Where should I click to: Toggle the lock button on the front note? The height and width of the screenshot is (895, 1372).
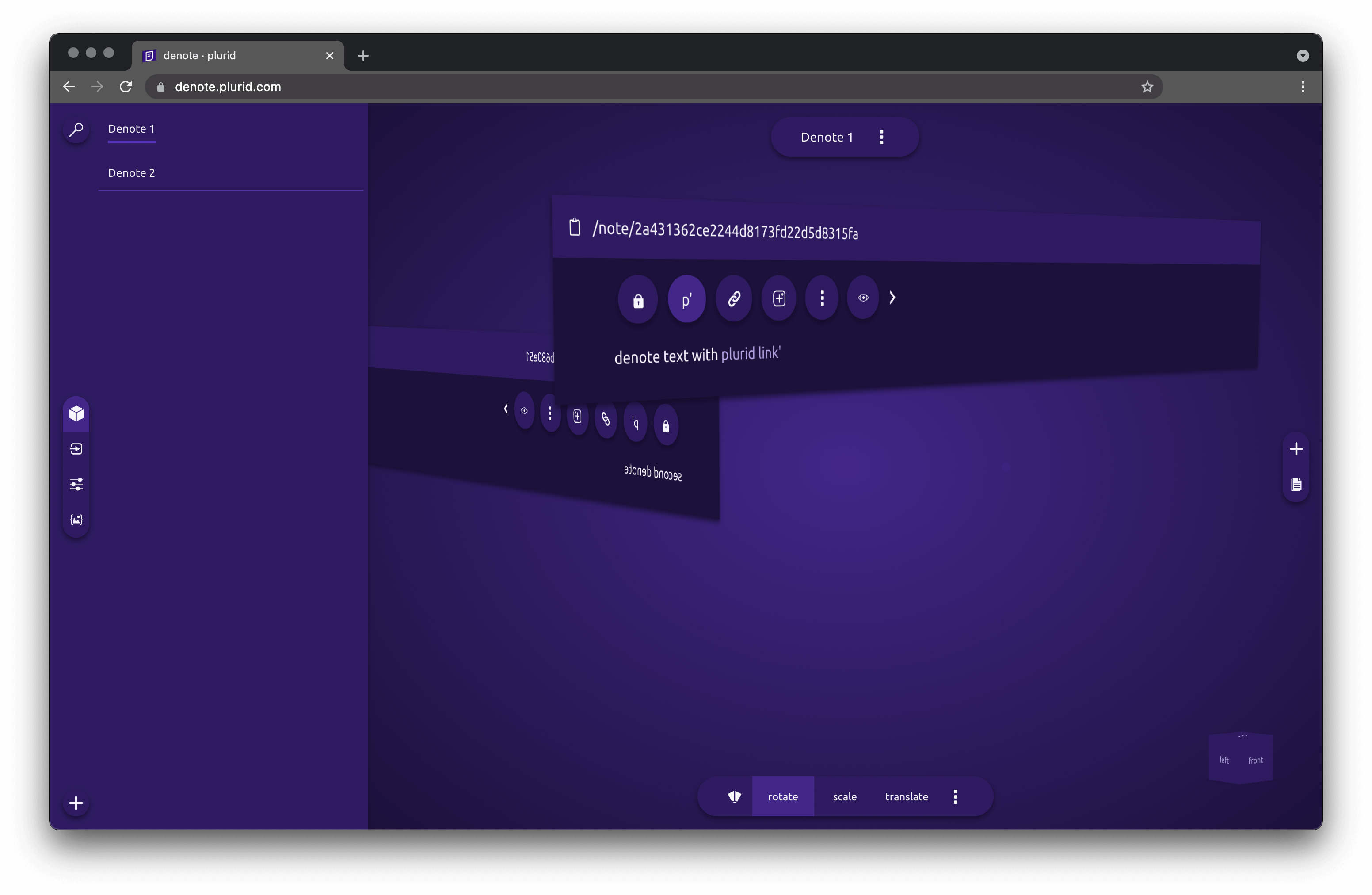pyautogui.click(x=637, y=300)
